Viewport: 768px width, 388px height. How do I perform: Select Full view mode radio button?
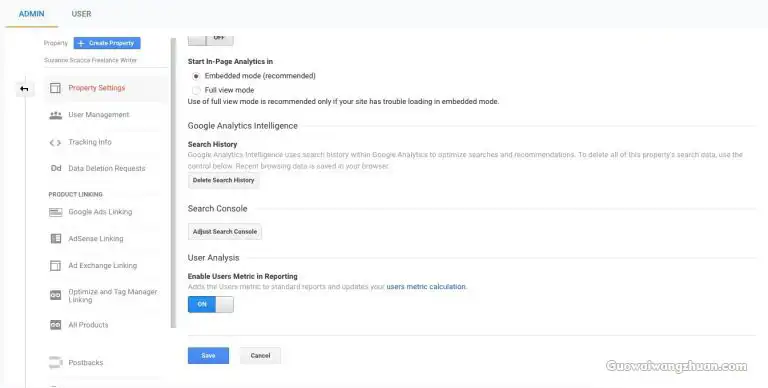[196, 90]
